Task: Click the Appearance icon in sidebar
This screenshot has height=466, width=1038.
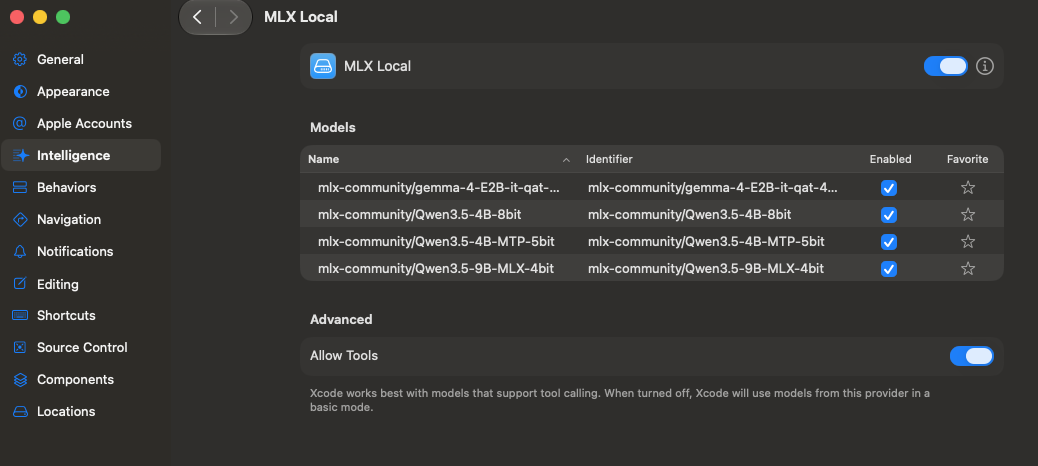Action: coord(20,91)
